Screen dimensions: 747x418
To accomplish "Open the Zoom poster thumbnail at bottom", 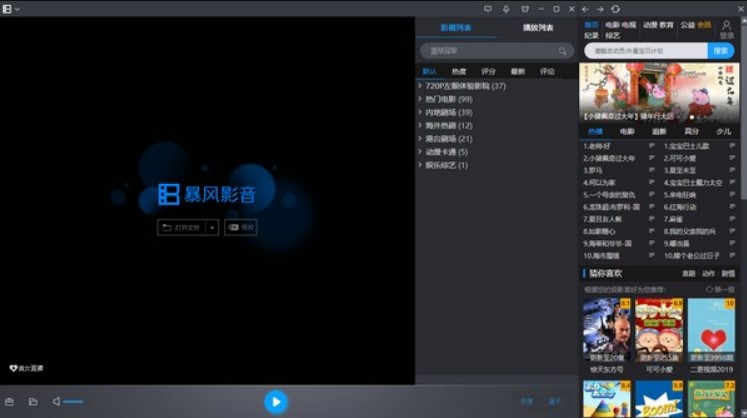I will tap(659, 399).
